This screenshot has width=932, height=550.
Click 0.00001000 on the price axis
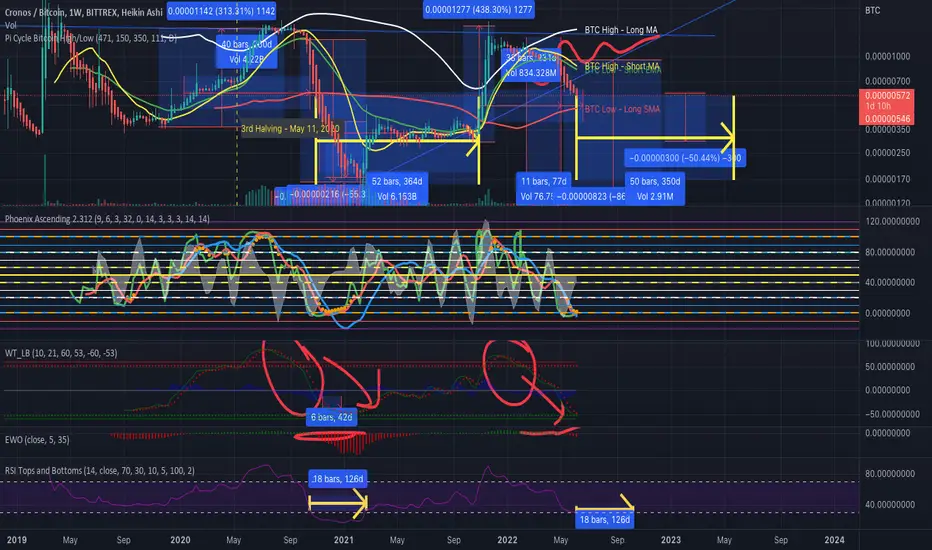(887, 56)
